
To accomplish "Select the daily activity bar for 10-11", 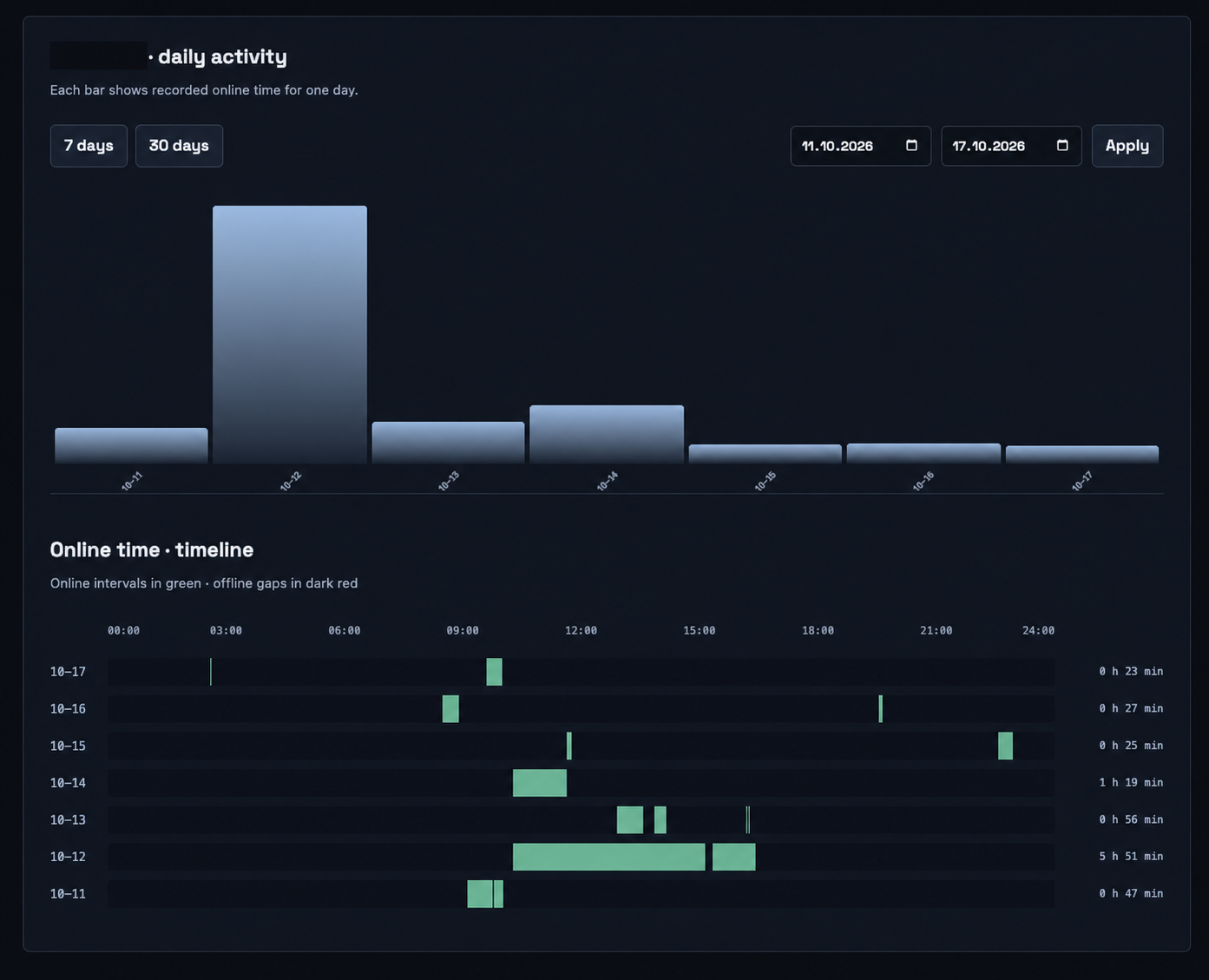I will pos(131,445).
